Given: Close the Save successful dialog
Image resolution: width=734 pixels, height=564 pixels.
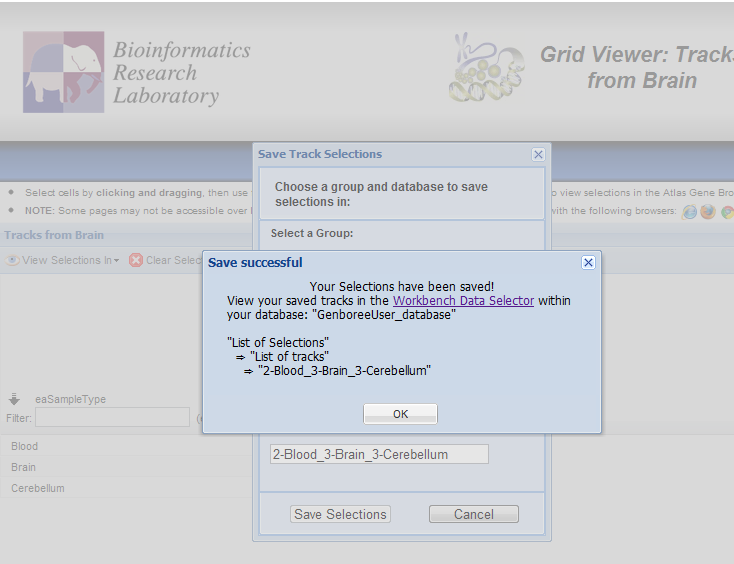Looking at the screenshot, I should pyautogui.click(x=588, y=262).
